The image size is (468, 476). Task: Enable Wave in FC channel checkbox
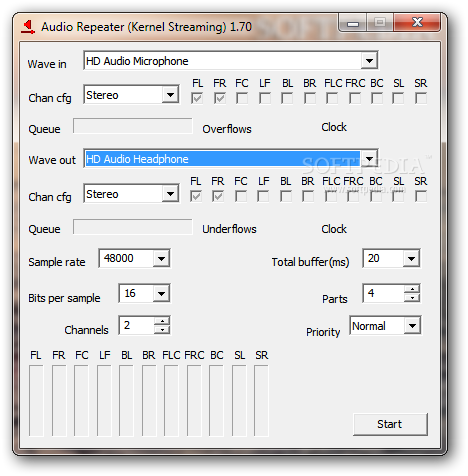[x=242, y=98]
